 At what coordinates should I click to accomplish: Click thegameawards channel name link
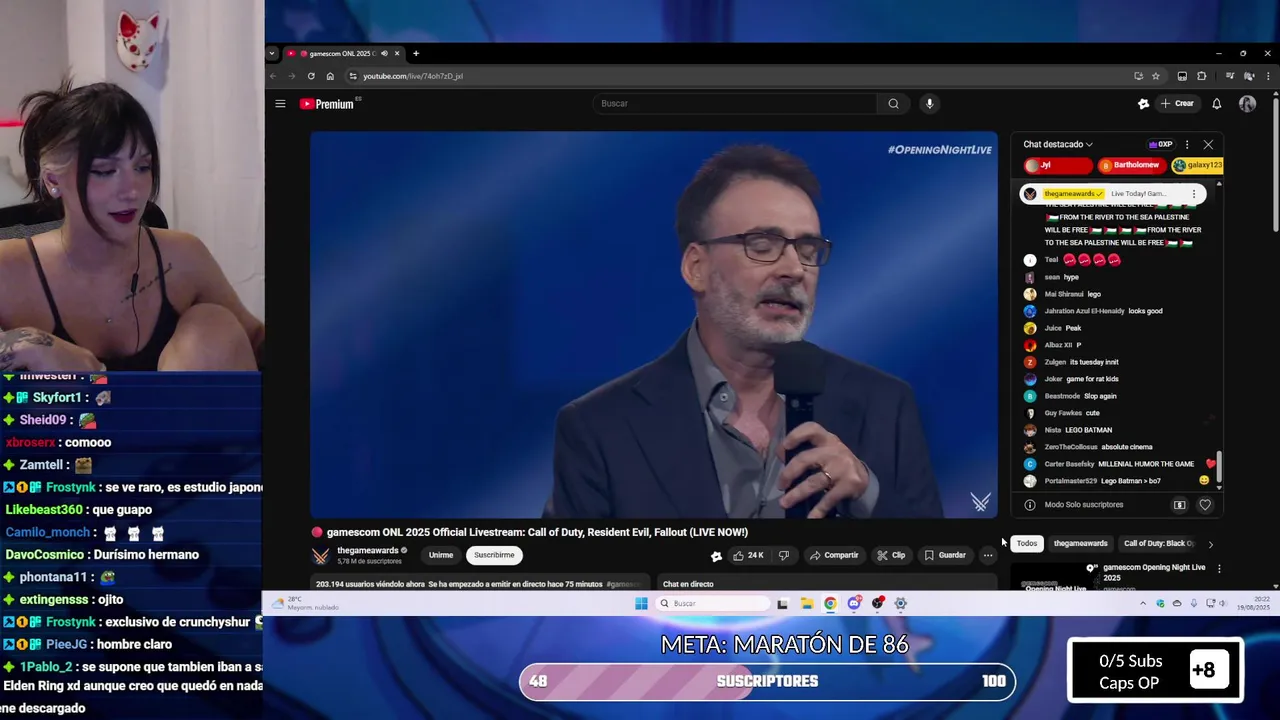(x=368, y=550)
